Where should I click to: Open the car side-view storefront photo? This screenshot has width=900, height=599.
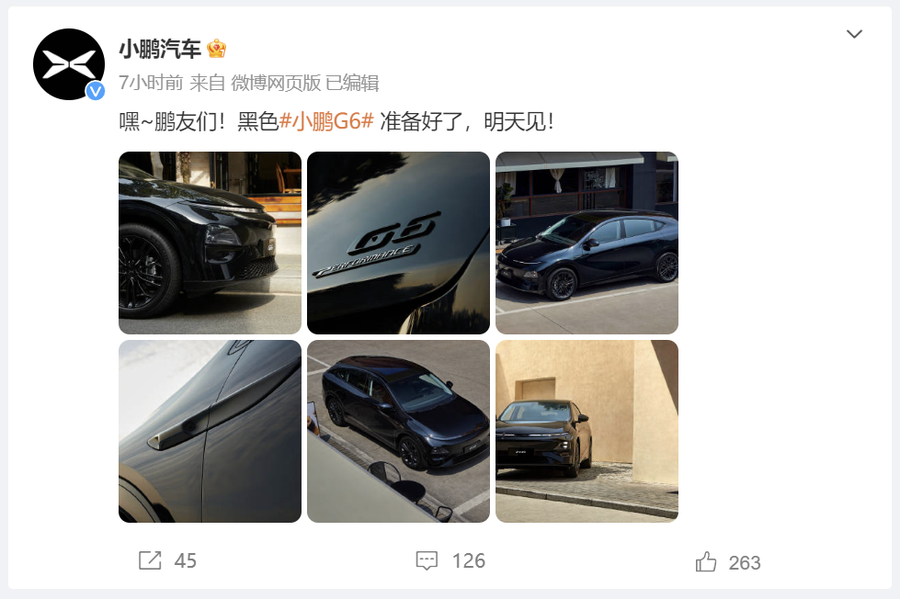[x=587, y=243]
